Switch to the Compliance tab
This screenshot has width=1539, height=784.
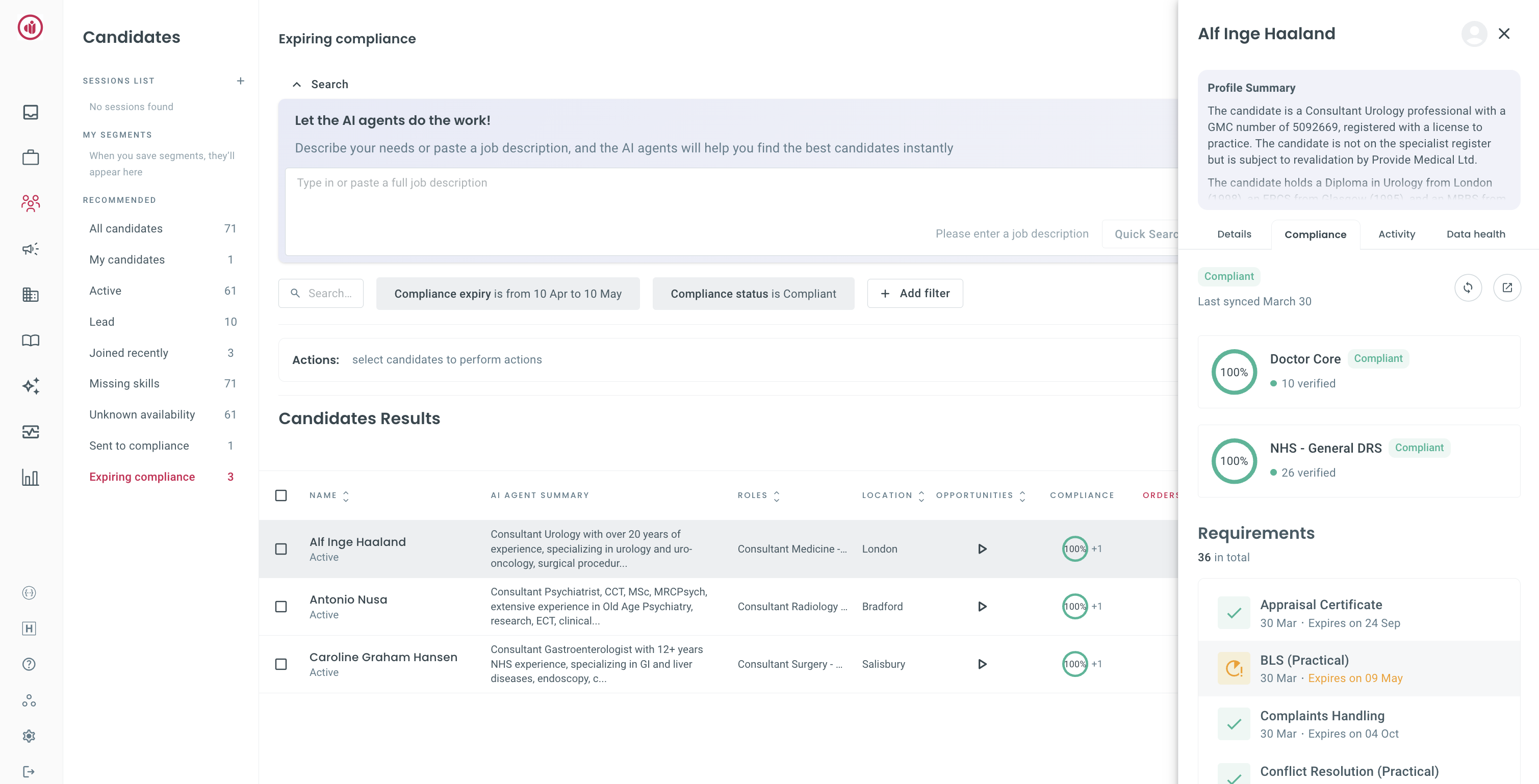(x=1315, y=234)
